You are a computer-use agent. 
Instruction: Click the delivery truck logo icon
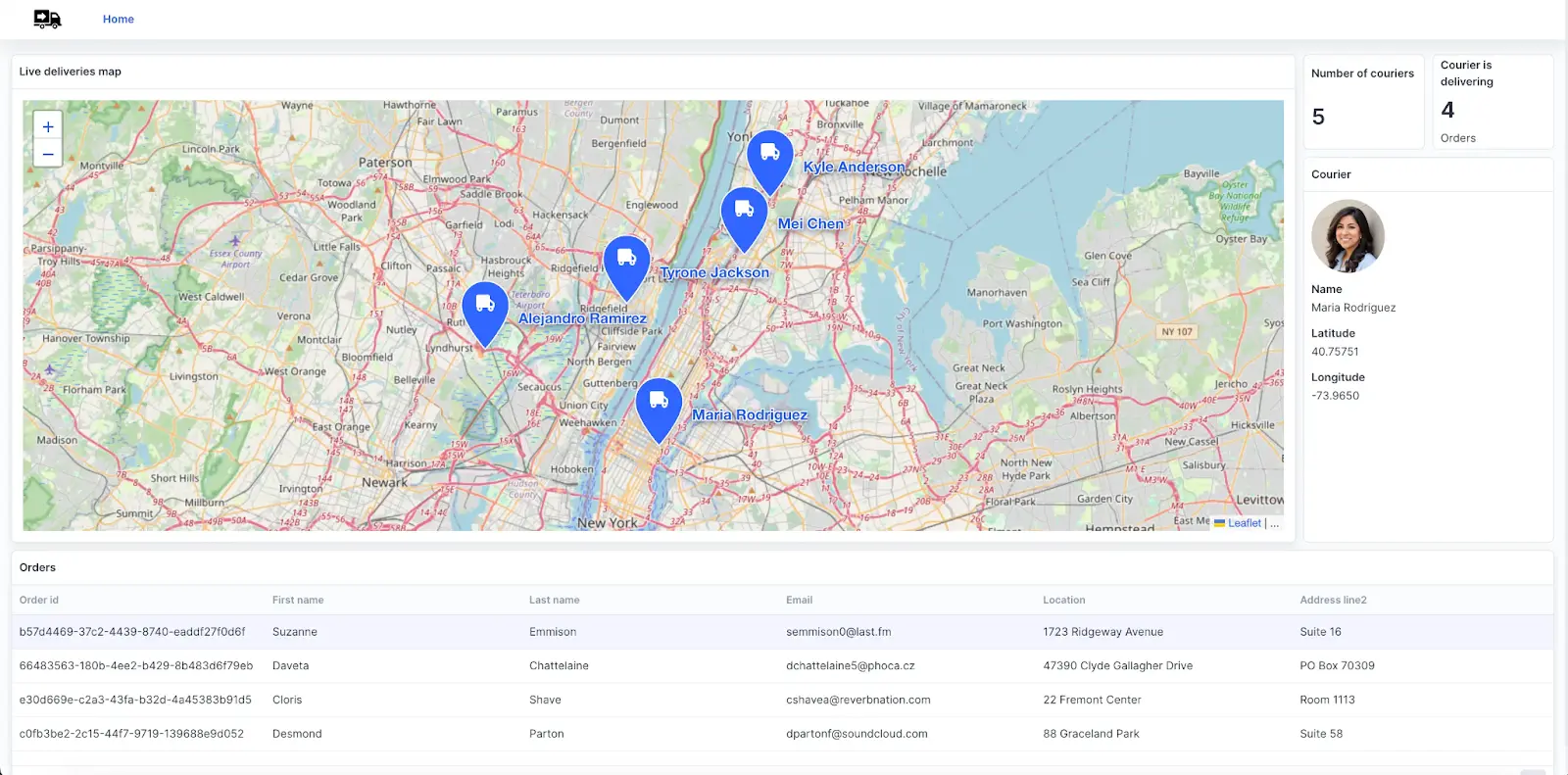tap(47, 19)
